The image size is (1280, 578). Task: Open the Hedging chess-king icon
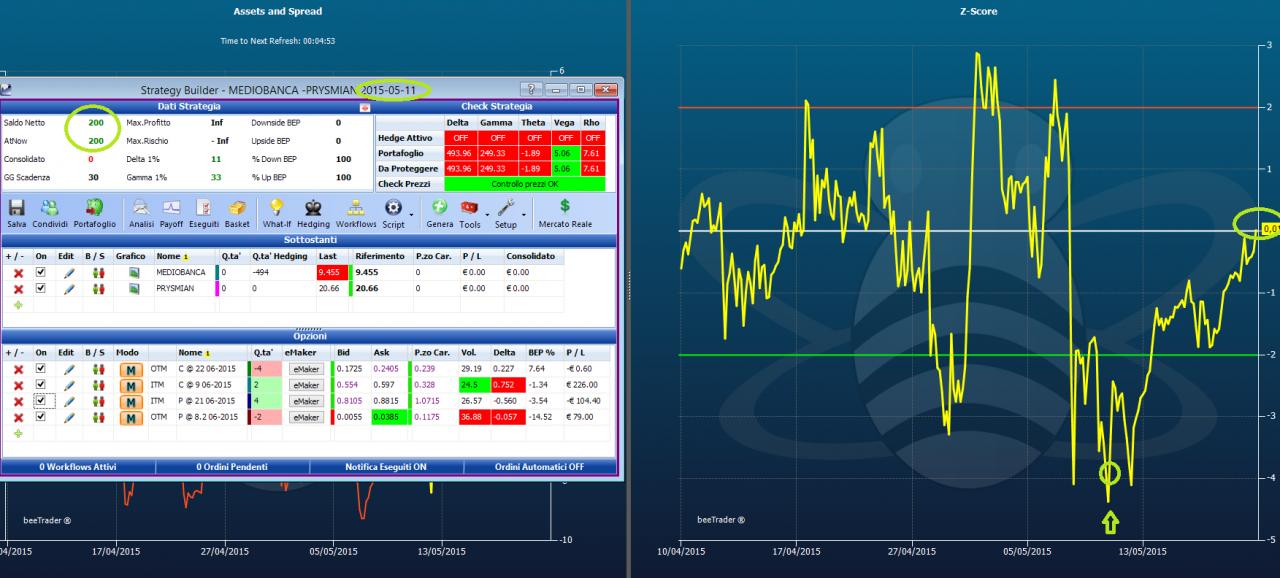[x=313, y=207]
